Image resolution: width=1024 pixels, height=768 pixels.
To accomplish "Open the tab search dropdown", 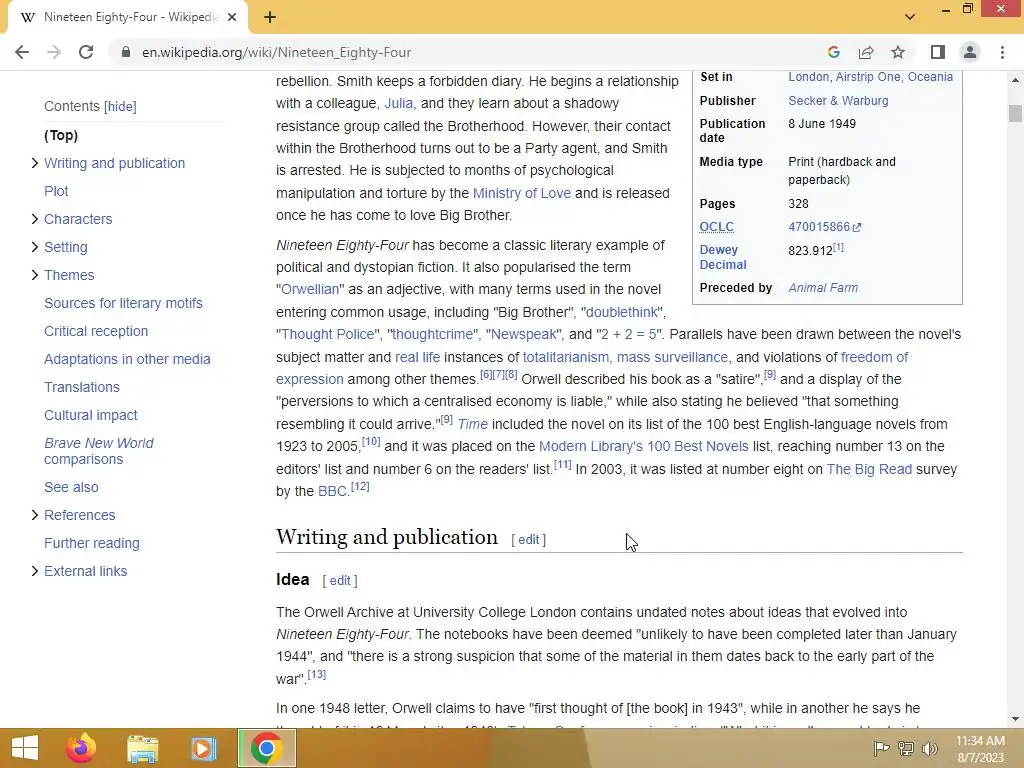I will (x=910, y=17).
